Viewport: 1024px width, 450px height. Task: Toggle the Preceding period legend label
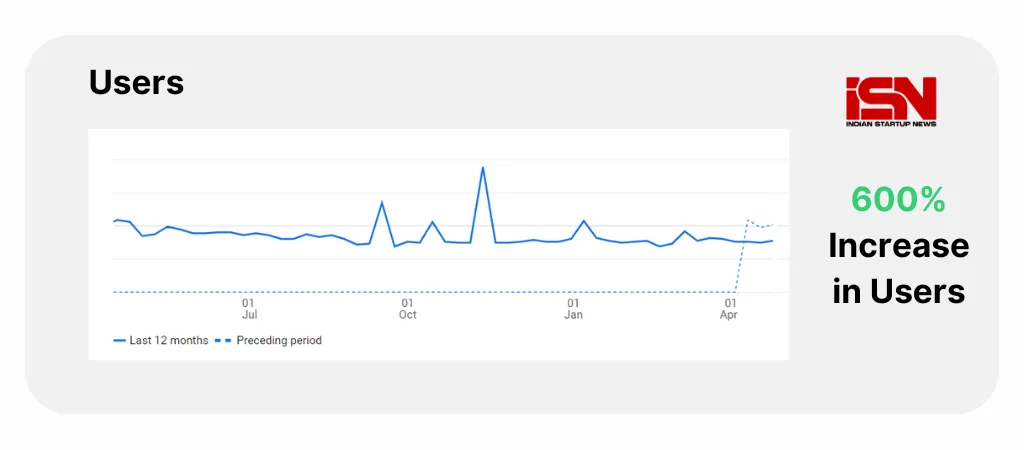click(279, 340)
